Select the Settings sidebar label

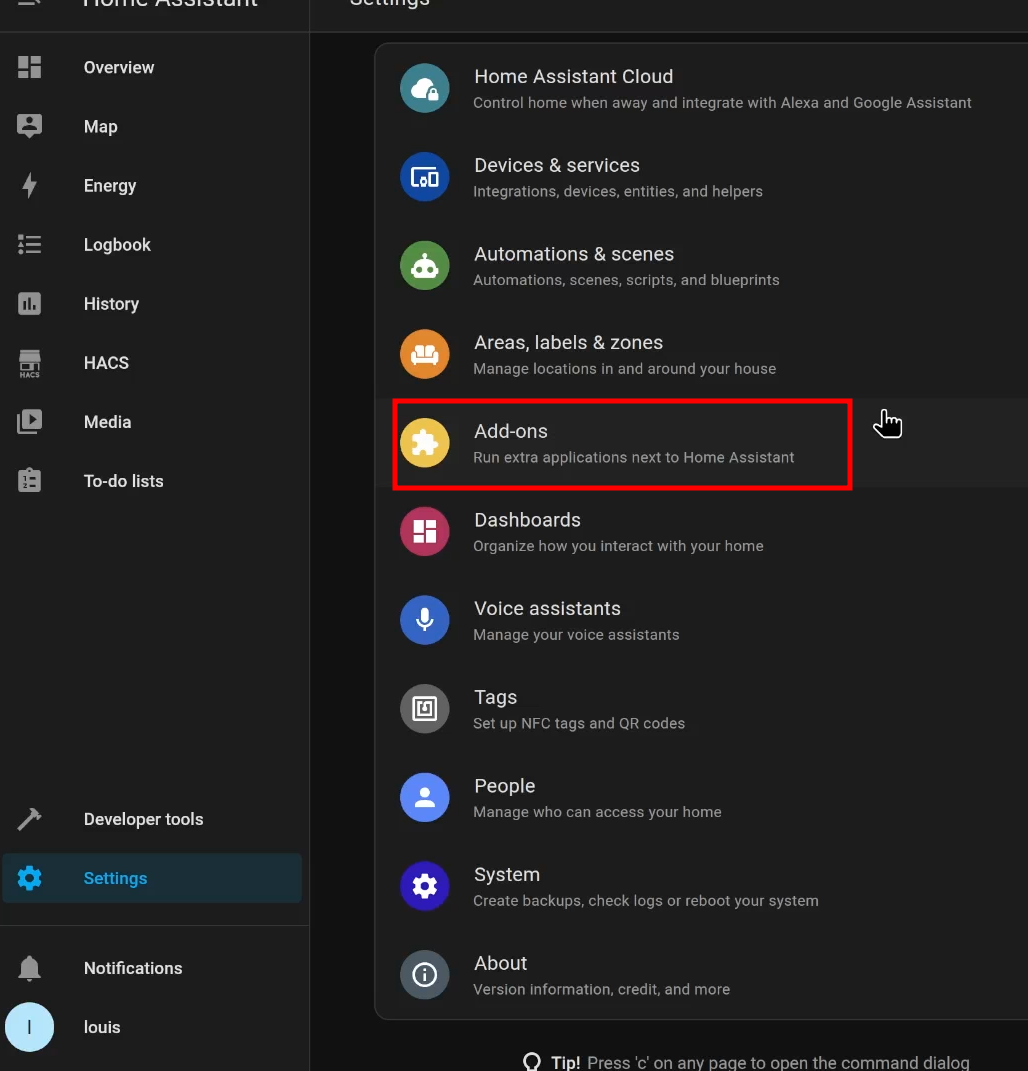(x=115, y=878)
